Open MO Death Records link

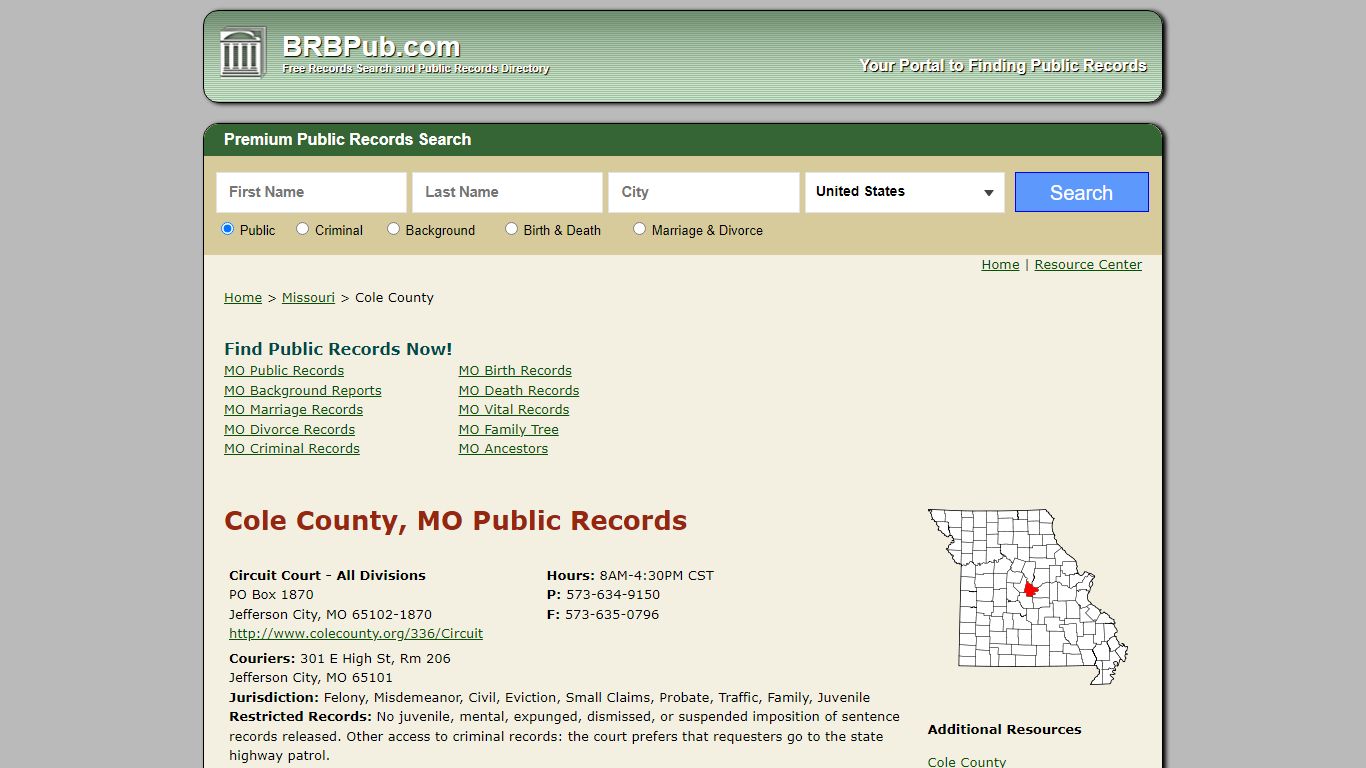519,391
